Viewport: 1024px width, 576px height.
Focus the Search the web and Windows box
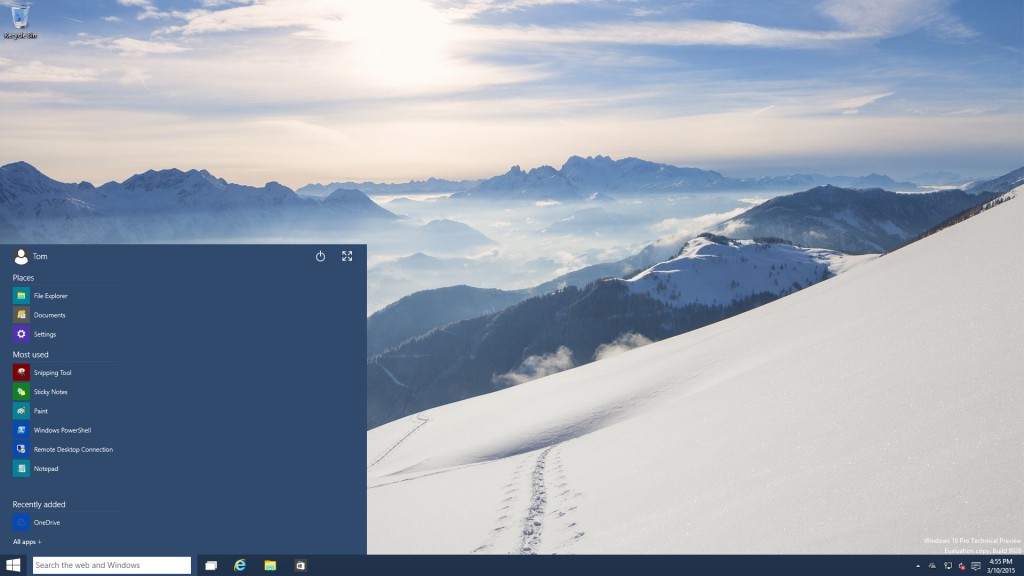click(x=112, y=565)
